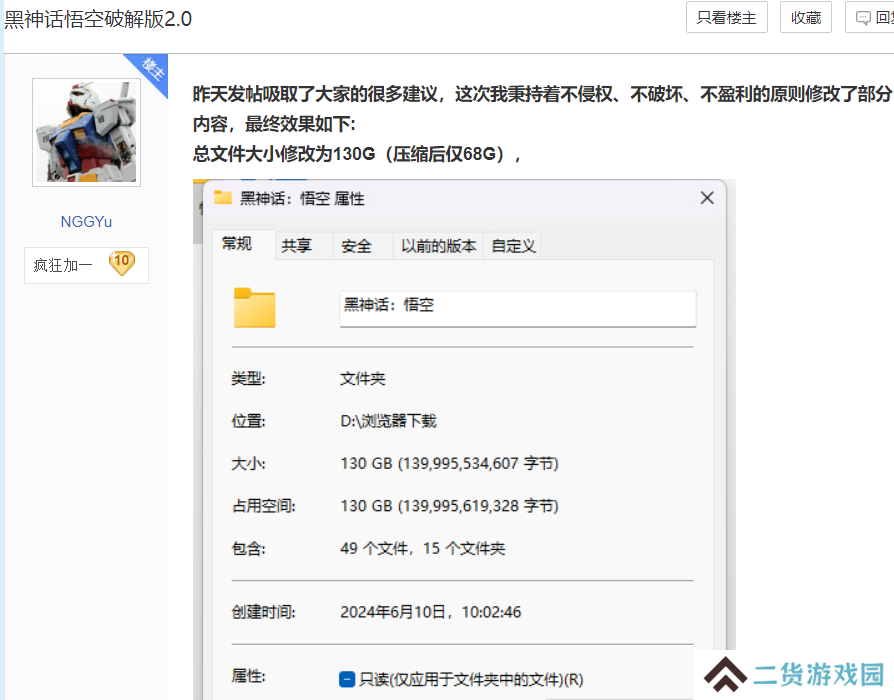This screenshot has height=700, width=894.
Task: Click the 占用空间: label
Action: tap(263, 506)
